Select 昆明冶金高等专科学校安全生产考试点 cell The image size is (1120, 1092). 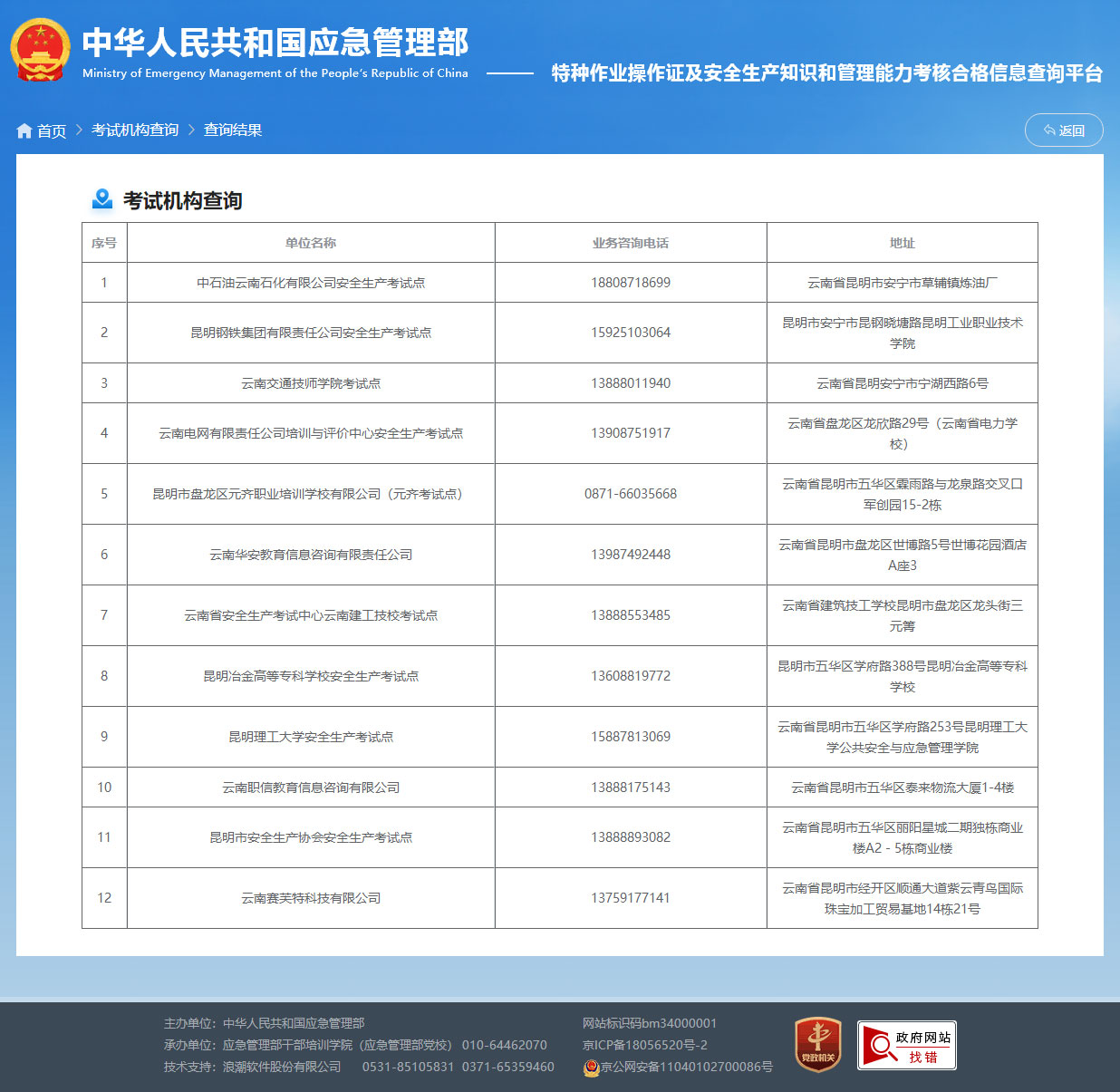click(311, 676)
